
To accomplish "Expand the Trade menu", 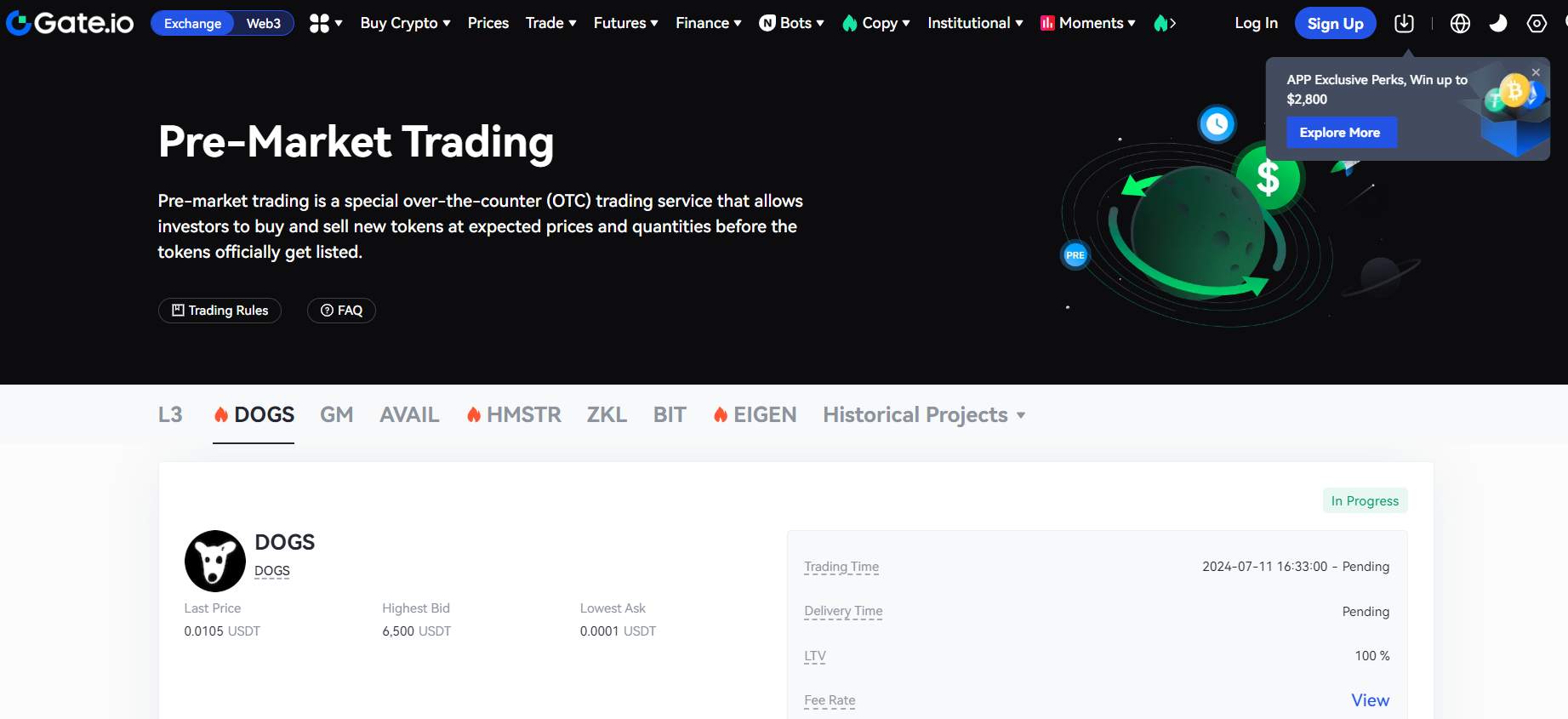I will tap(551, 23).
